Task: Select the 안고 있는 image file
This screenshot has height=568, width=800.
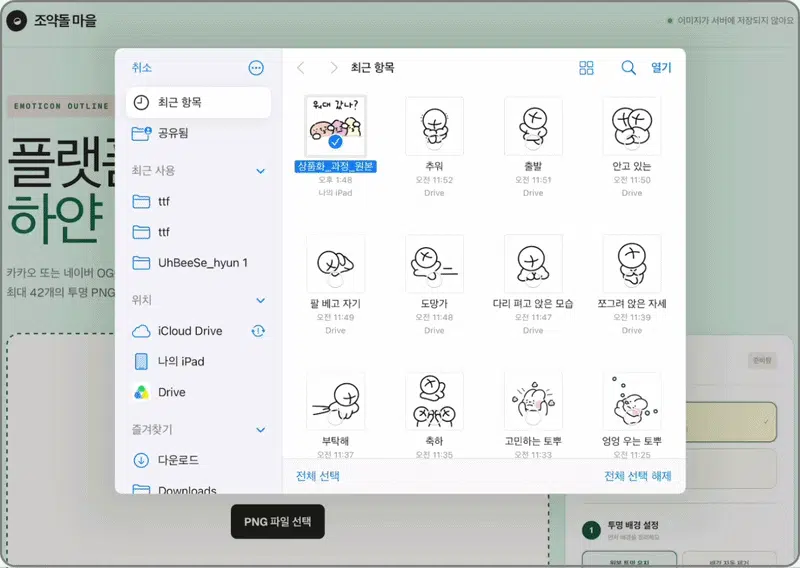Action: tap(632, 126)
